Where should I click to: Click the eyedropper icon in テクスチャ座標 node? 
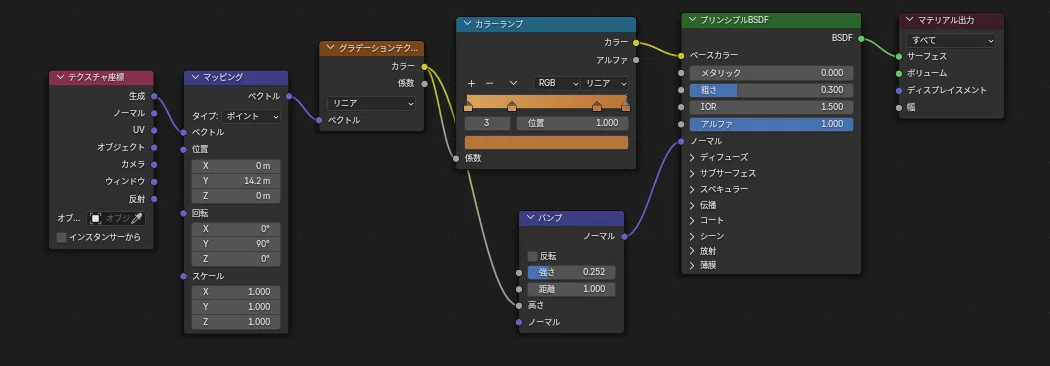(136, 218)
